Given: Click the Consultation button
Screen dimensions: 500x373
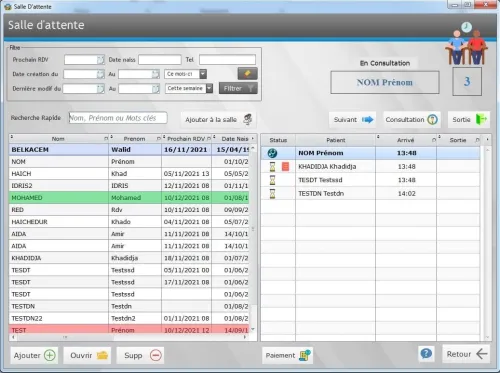Looking at the screenshot, I should pos(412,119).
